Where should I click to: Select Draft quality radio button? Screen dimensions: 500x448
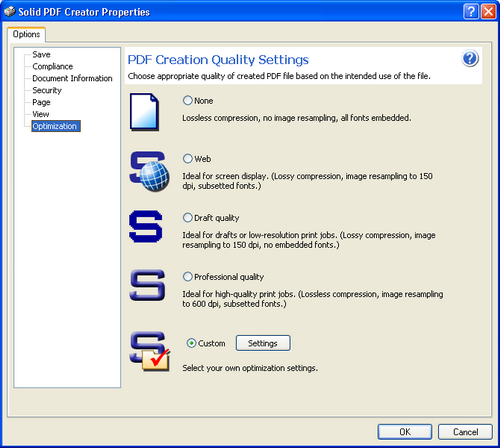point(188,218)
